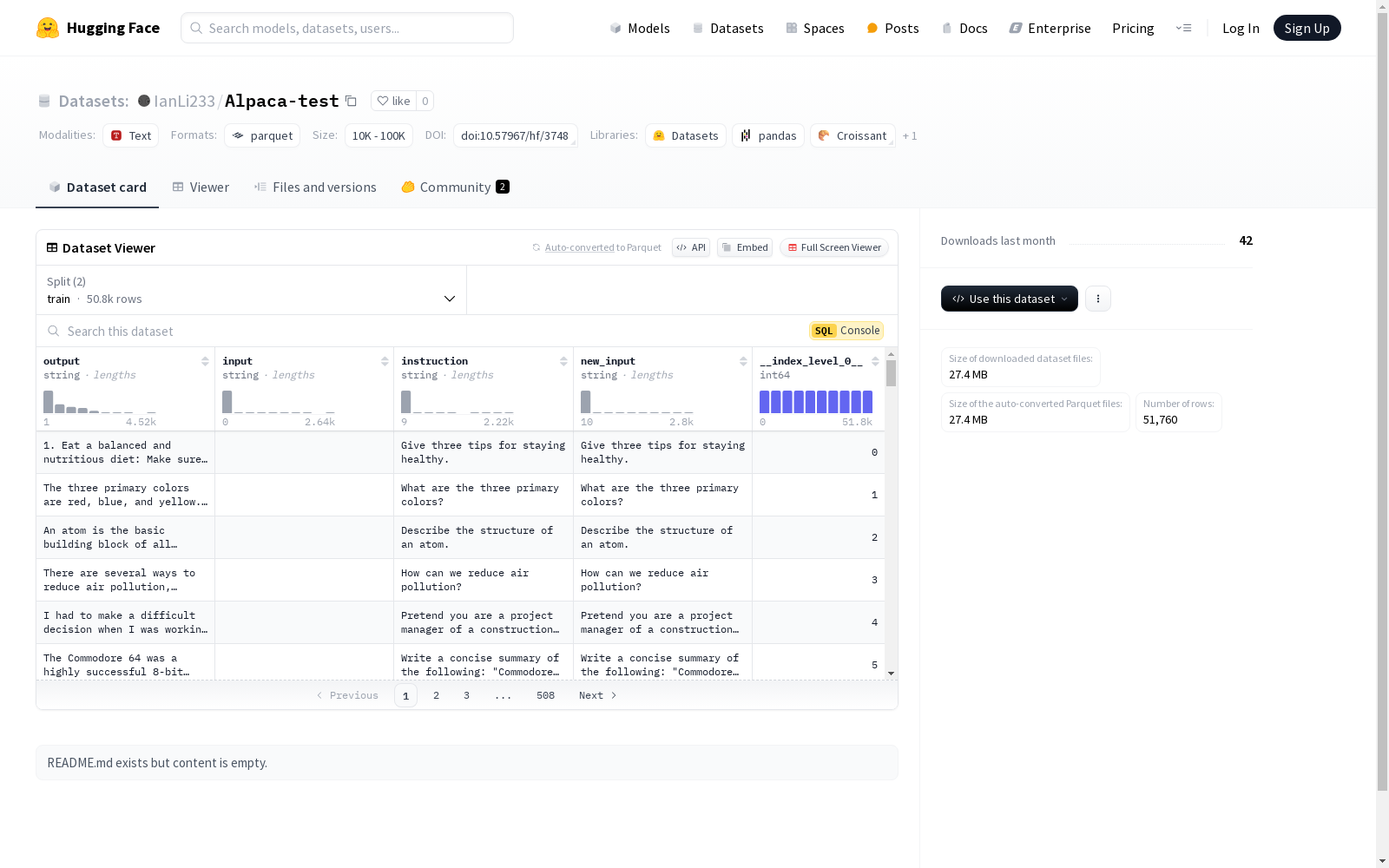Show the +1 additional libraries

[x=910, y=135]
